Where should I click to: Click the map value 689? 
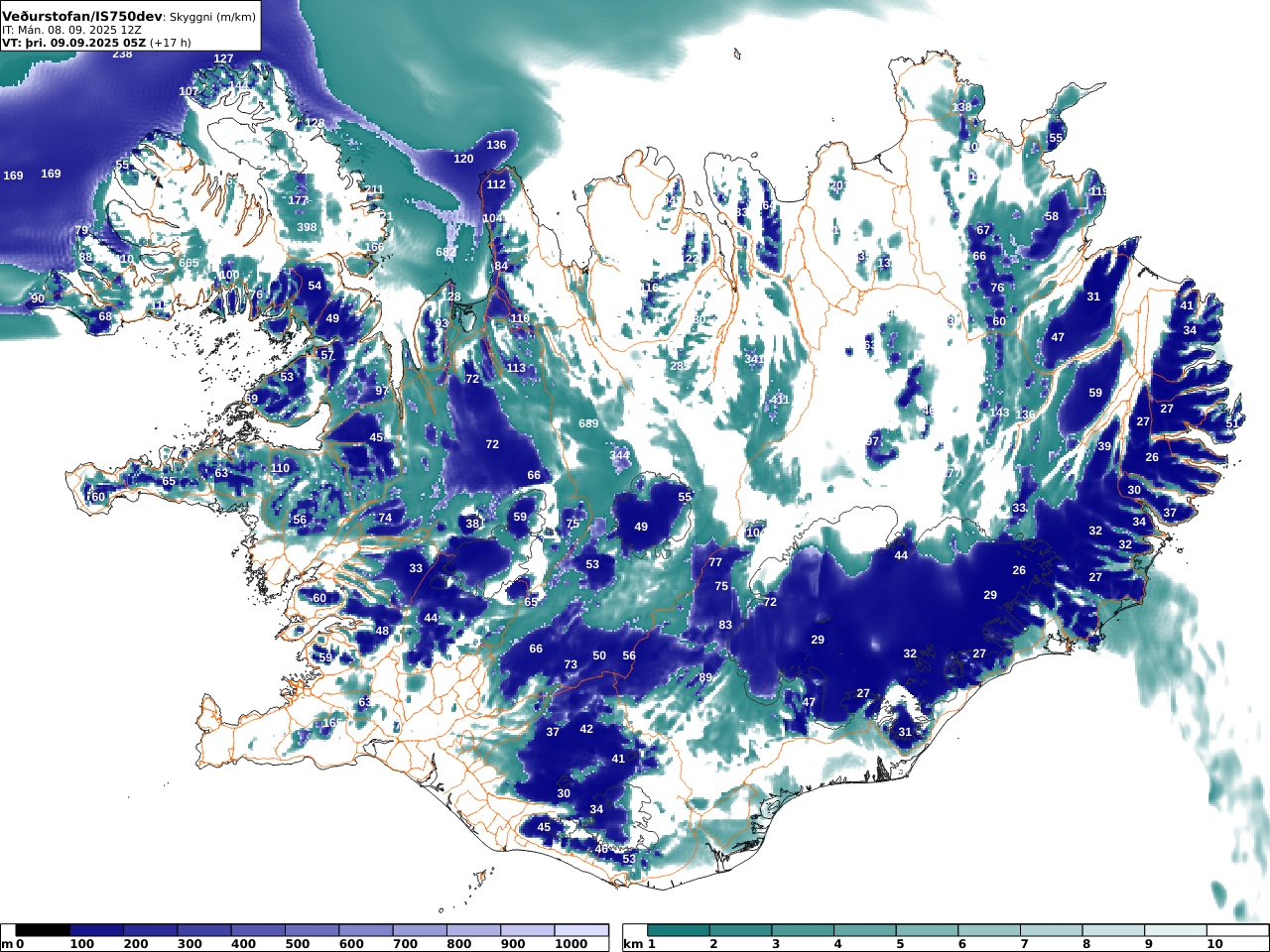pyautogui.click(x=588, y=423)
